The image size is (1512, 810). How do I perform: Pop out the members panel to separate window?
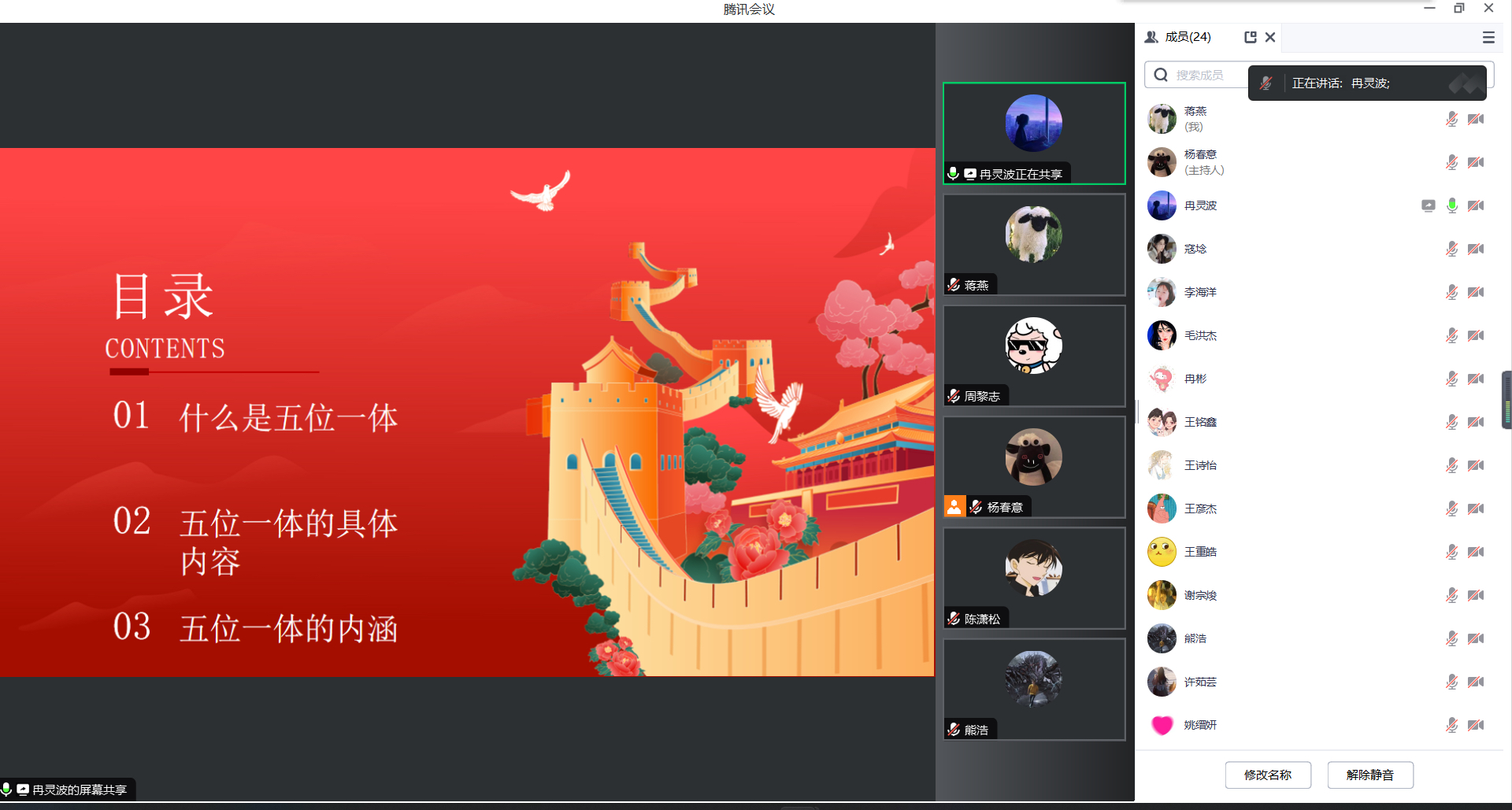coord(1251,37)
